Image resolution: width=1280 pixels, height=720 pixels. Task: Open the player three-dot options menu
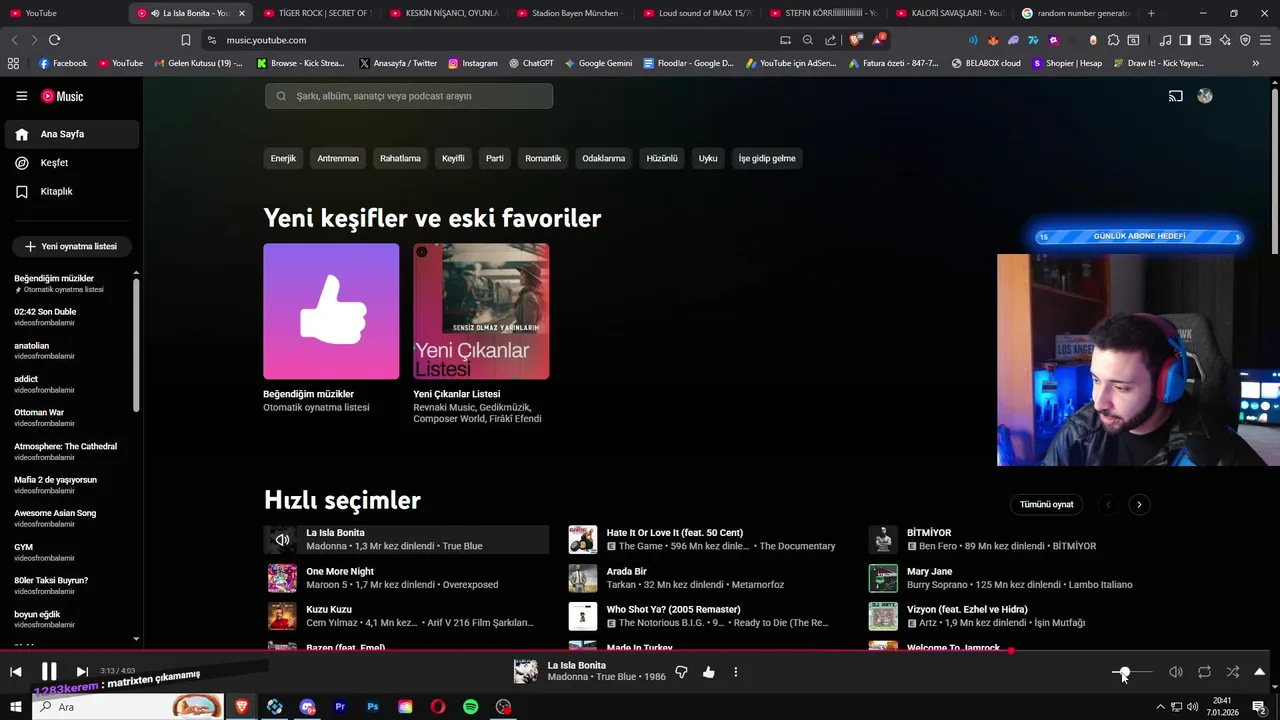[x=736, y=672]
